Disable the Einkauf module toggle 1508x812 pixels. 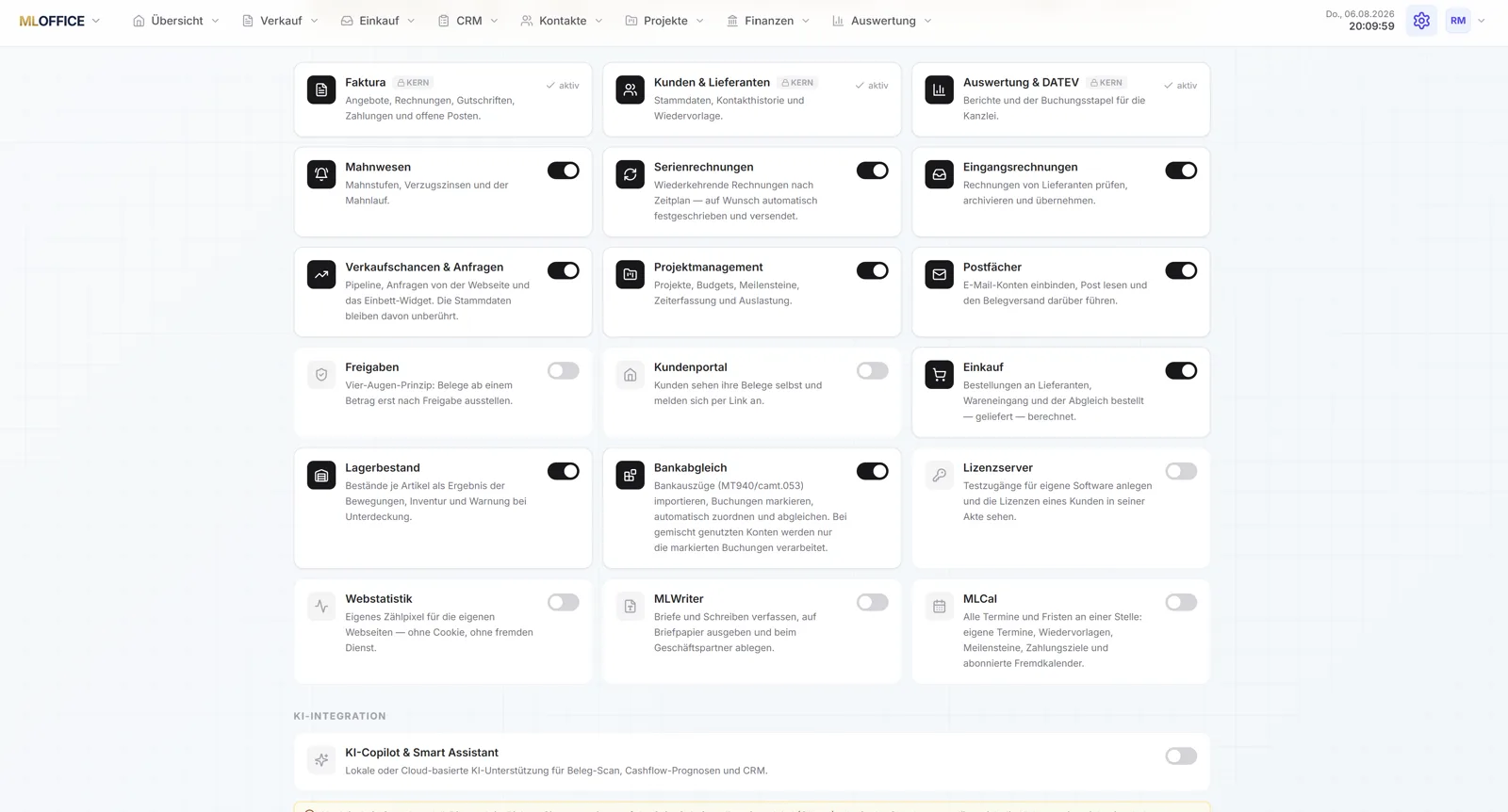(x=1181, y=371)
